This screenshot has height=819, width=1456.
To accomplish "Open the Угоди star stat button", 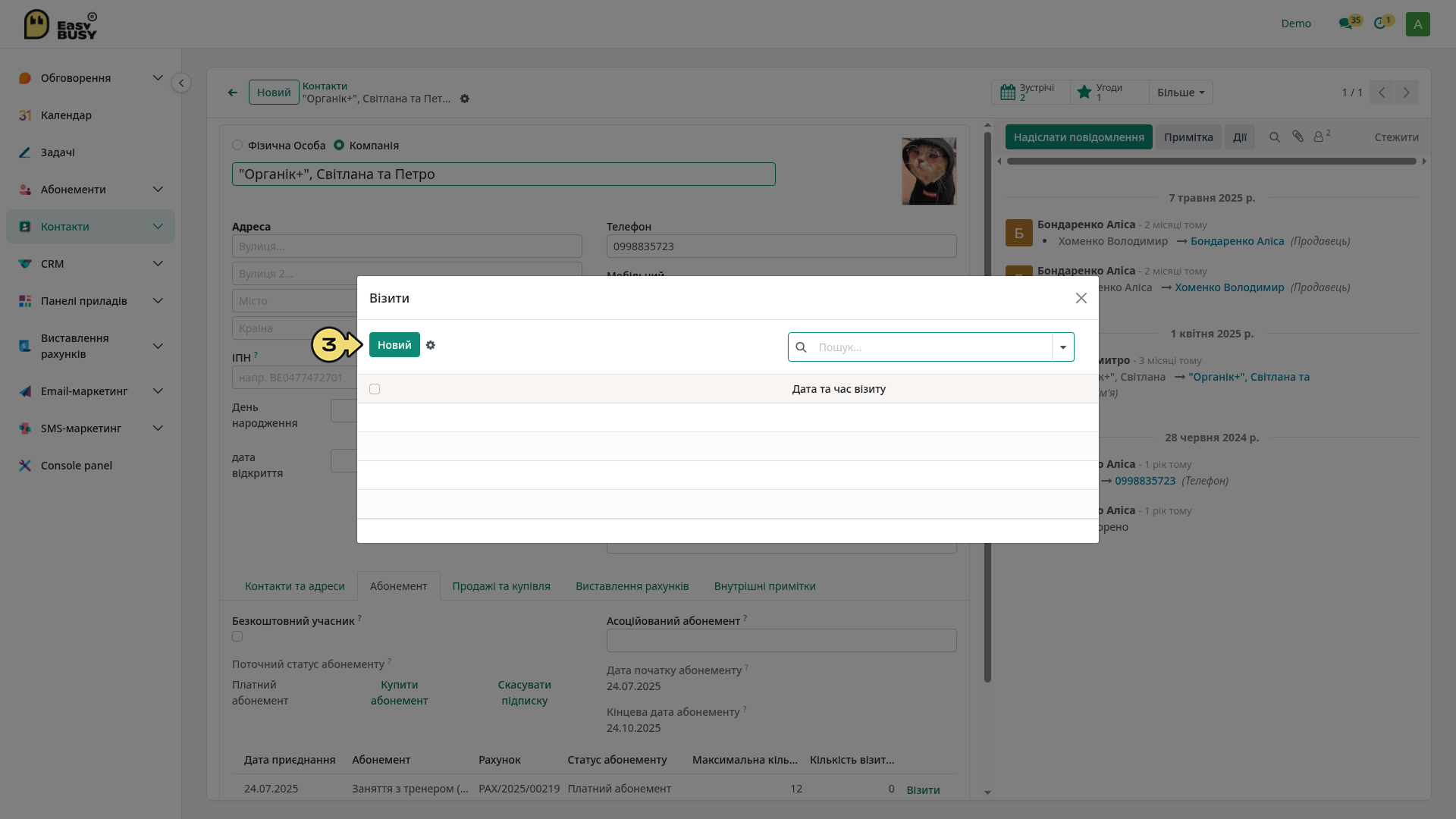I will (1109, 93).
